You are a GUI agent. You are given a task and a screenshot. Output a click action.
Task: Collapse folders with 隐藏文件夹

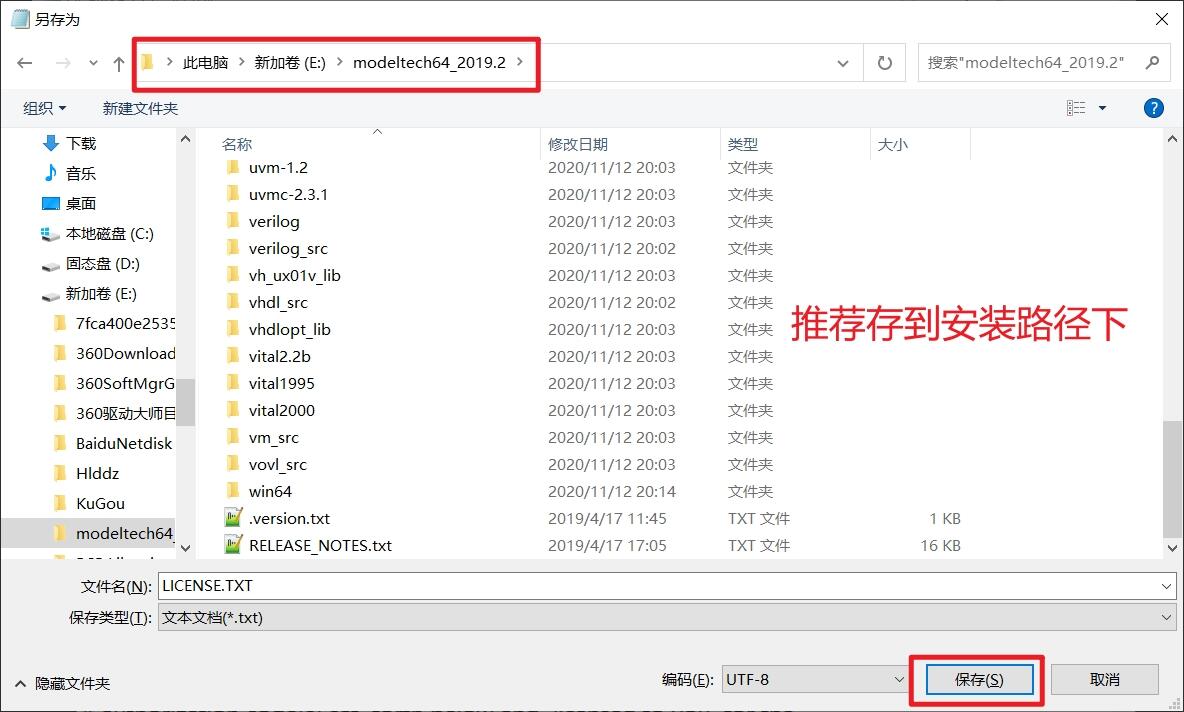pos(62,683)
